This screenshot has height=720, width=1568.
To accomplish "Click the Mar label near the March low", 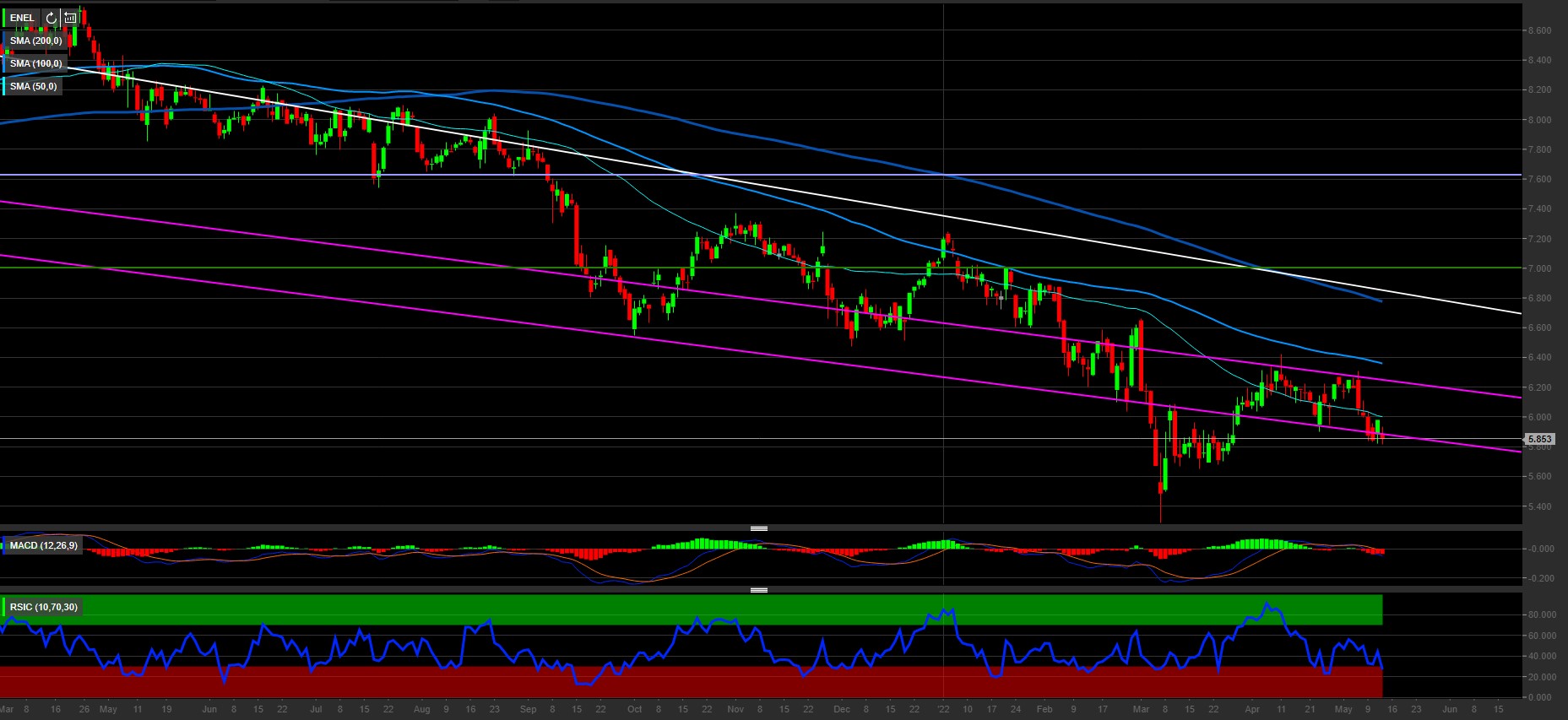I will coord(1141,710).
